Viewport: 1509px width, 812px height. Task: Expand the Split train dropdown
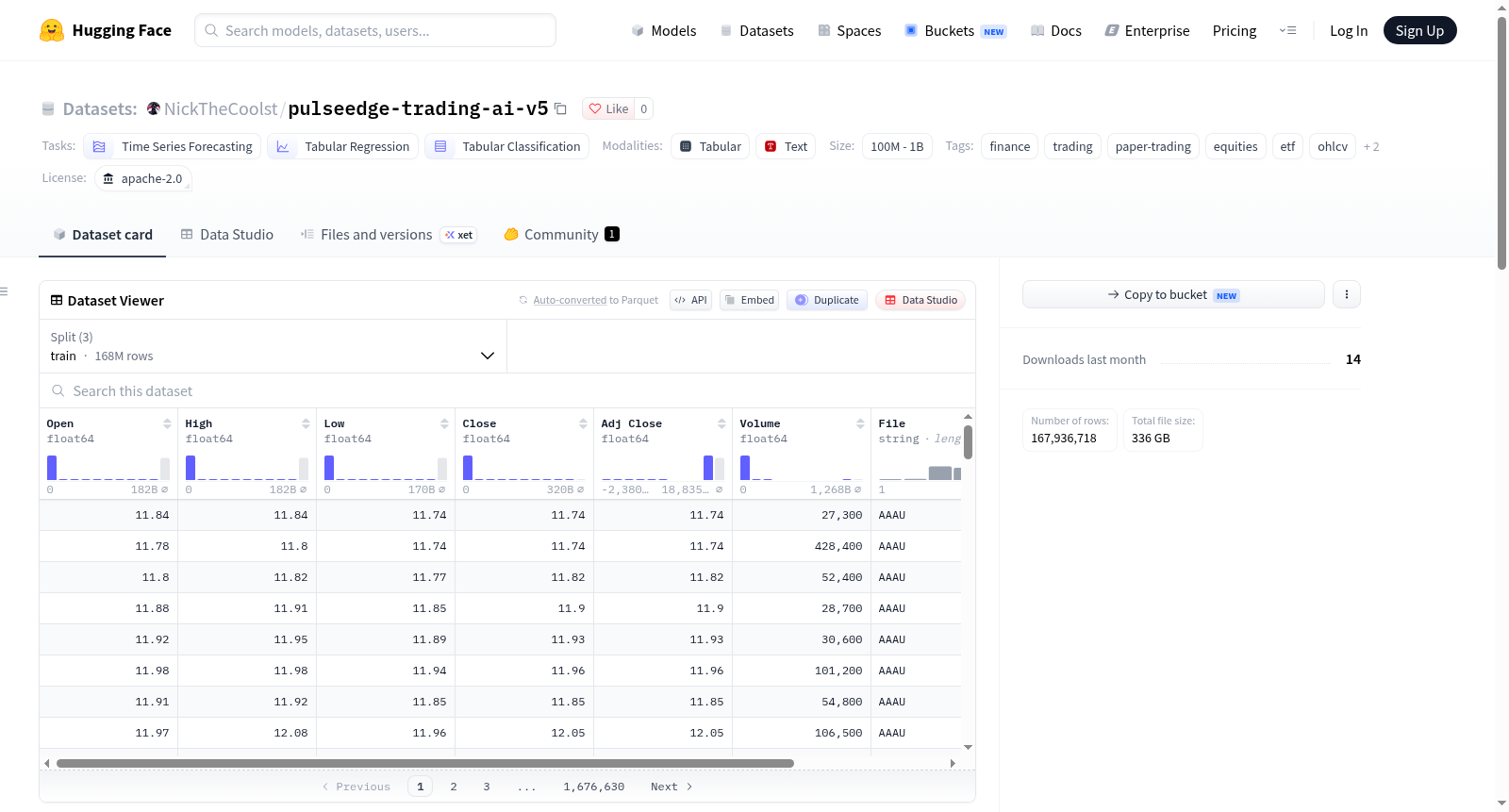[x=273, y=346]
